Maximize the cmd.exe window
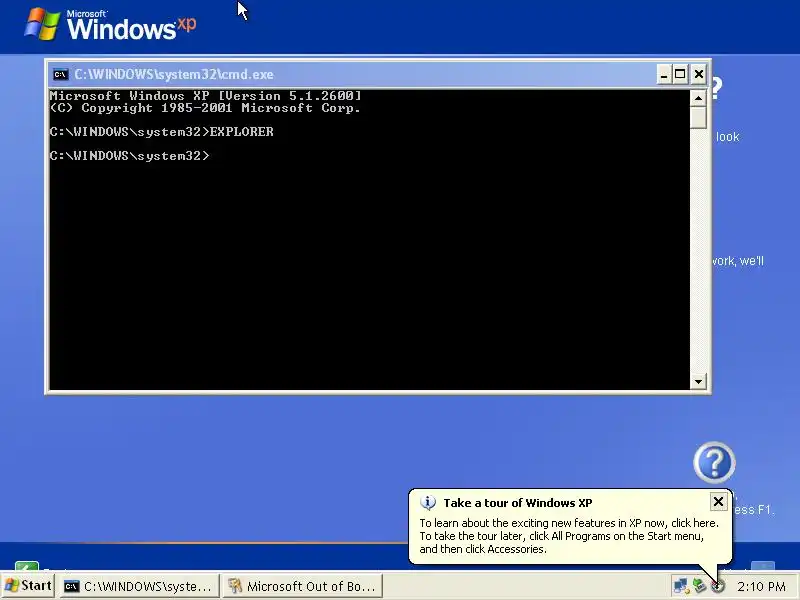800x600 pixels. coord(680,74)
